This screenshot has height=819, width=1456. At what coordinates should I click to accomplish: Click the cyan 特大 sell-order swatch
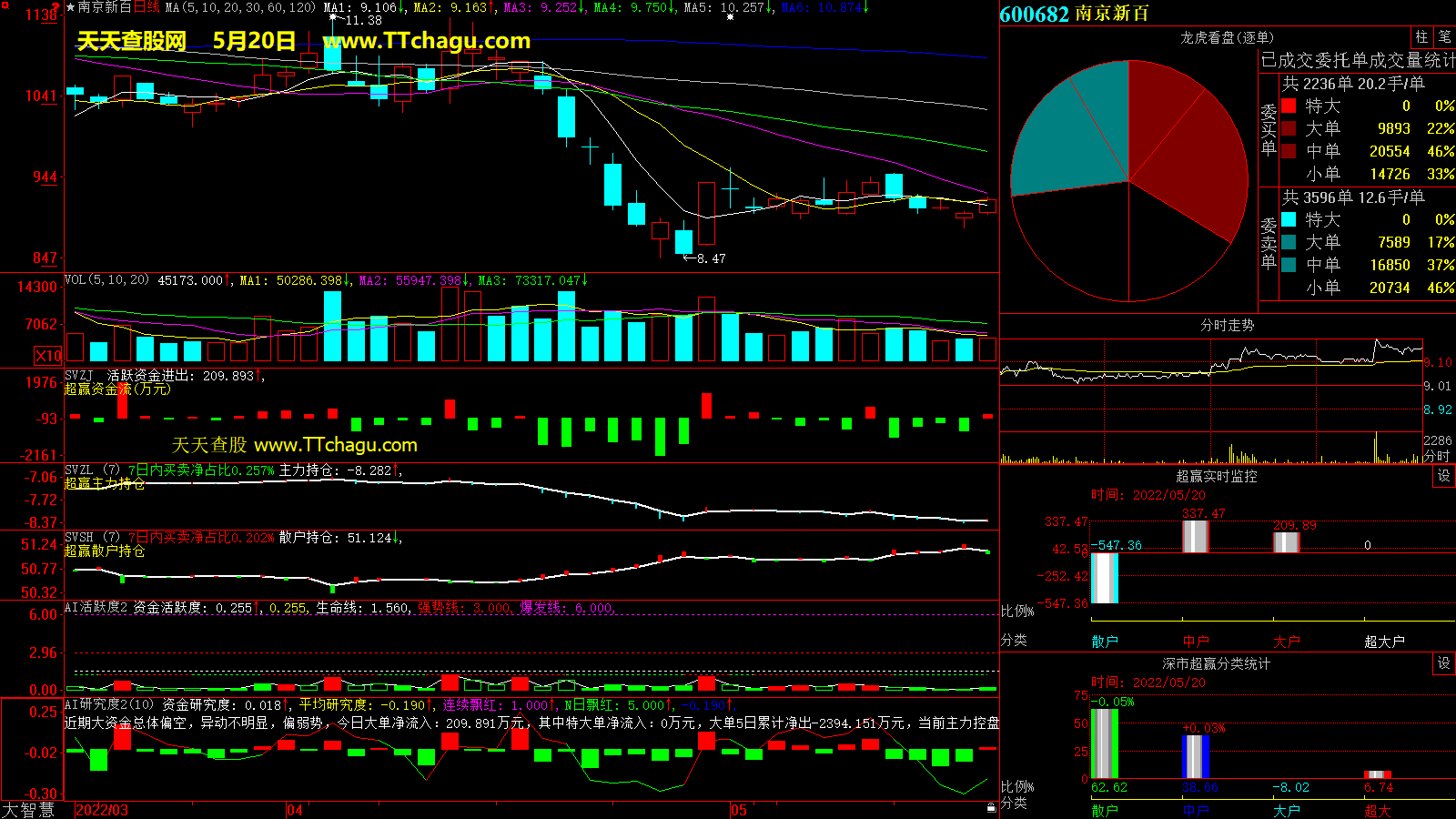1289,219
